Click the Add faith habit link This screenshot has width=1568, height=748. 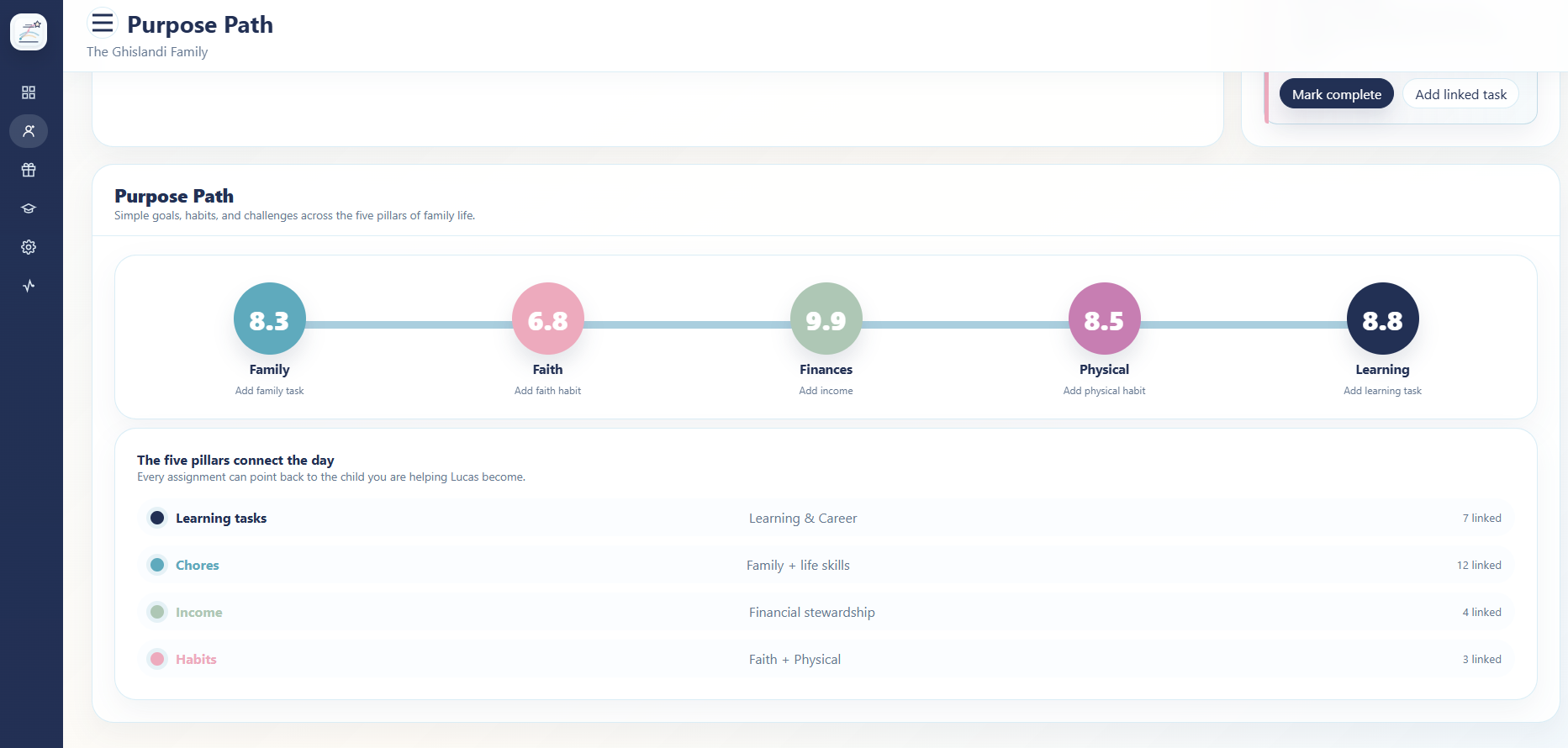548,391
